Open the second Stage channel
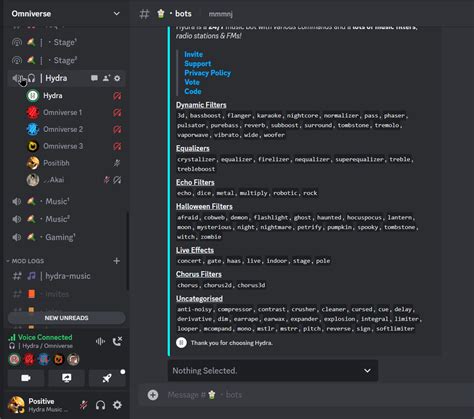The width and height of the screenshot is (474, 419). click(x=67, y=60)
